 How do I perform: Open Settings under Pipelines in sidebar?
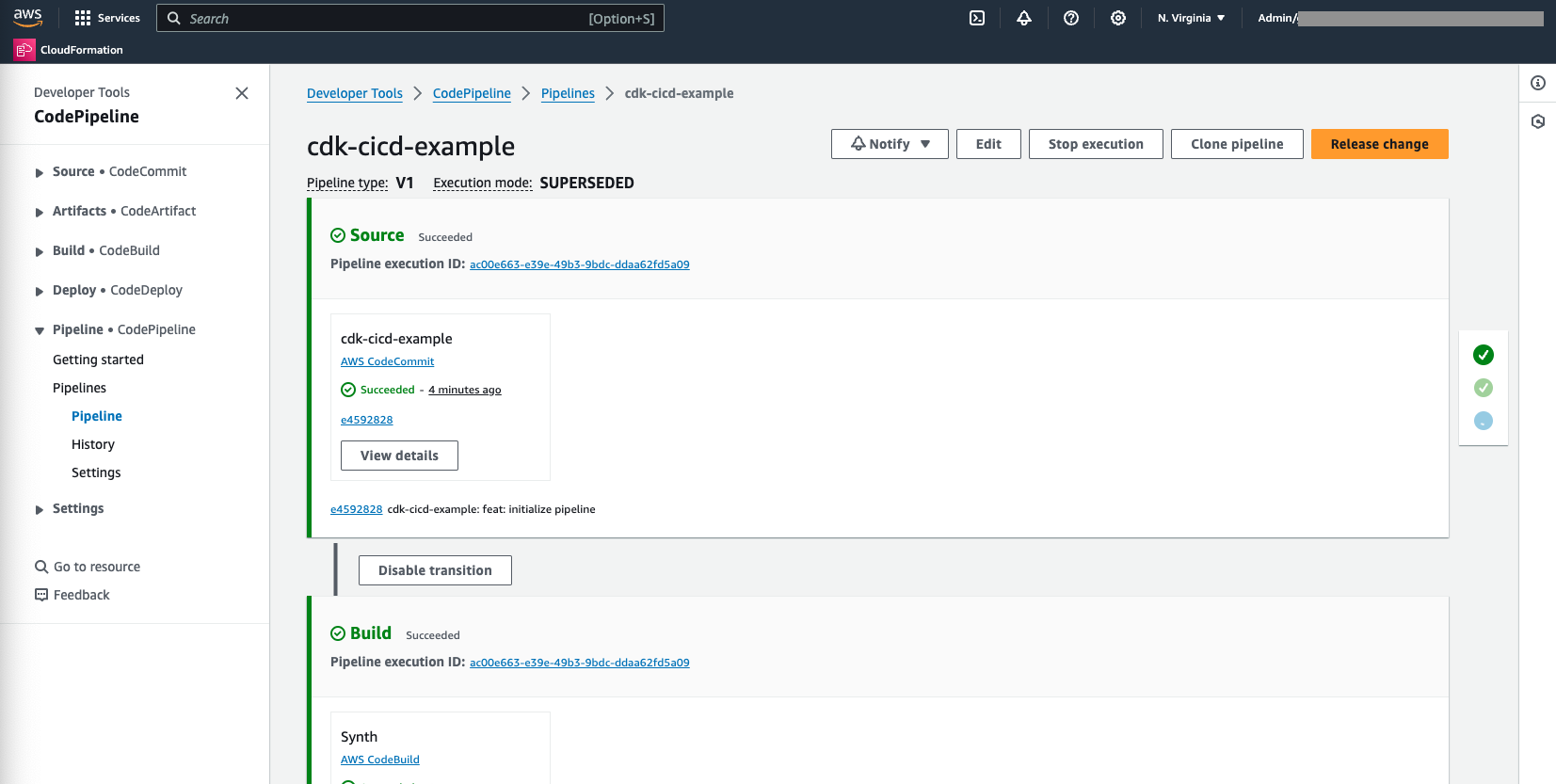pos(96,472)
